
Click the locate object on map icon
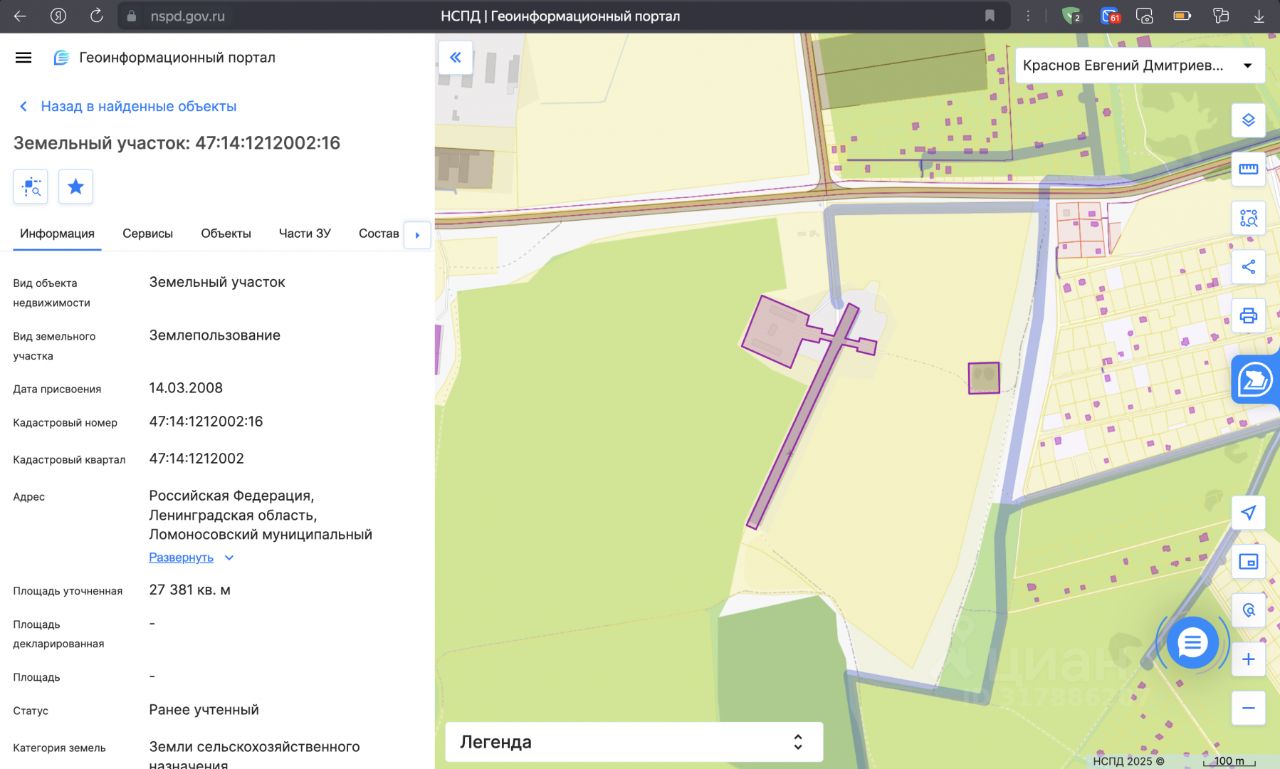pos(30,186)
